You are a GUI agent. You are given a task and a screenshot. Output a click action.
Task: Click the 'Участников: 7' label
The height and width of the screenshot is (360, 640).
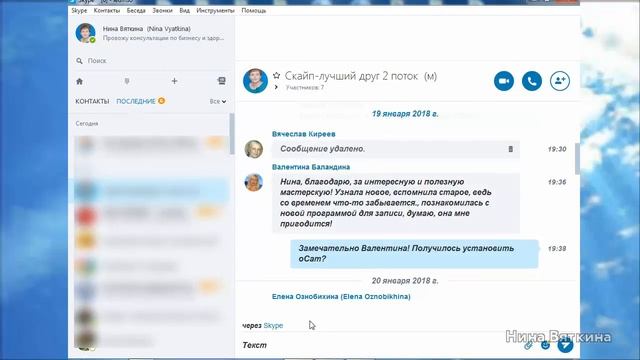pyautogui.click(x=305, y=87)
